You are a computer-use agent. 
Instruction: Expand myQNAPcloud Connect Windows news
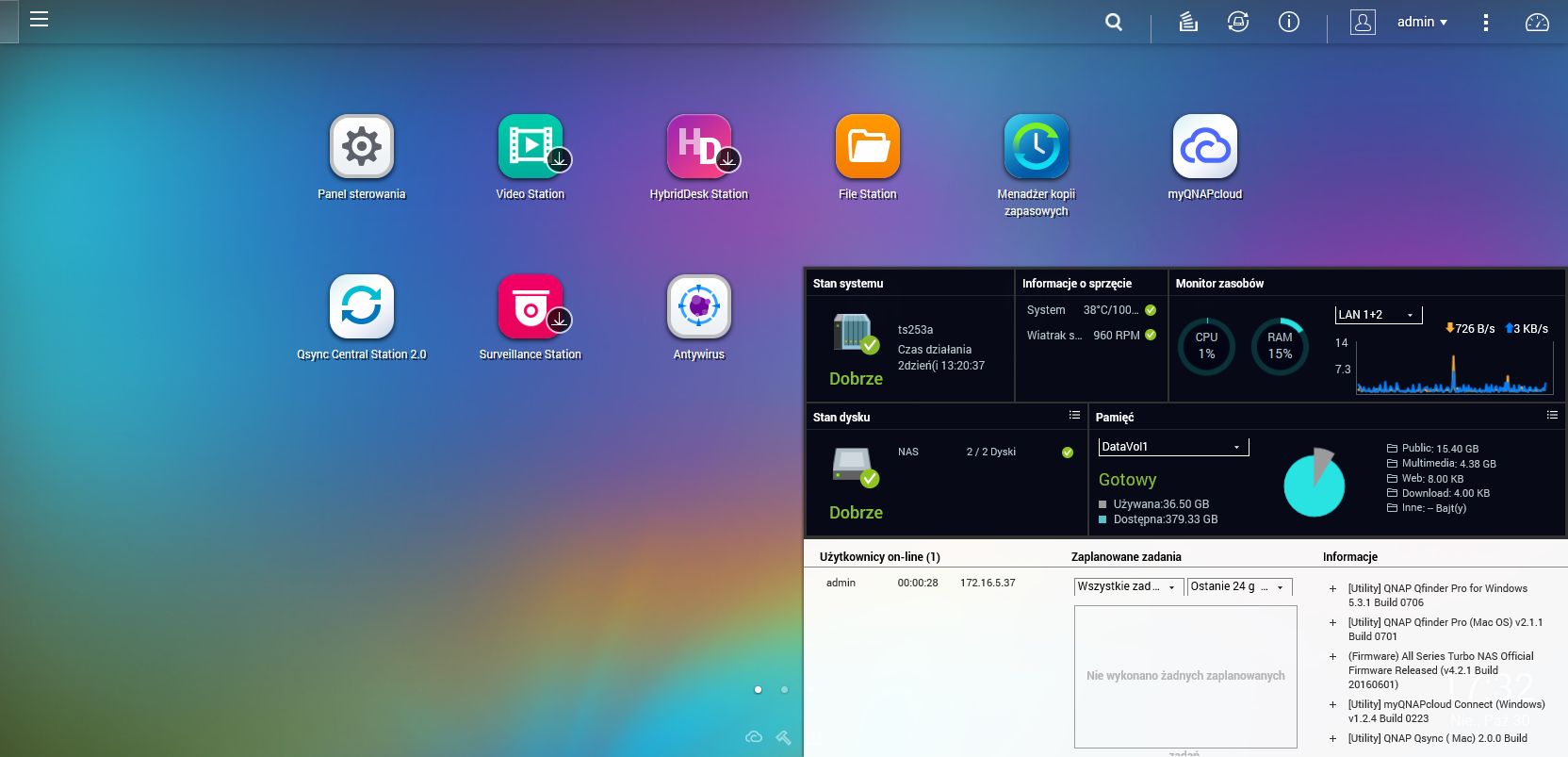(1332, 705)
